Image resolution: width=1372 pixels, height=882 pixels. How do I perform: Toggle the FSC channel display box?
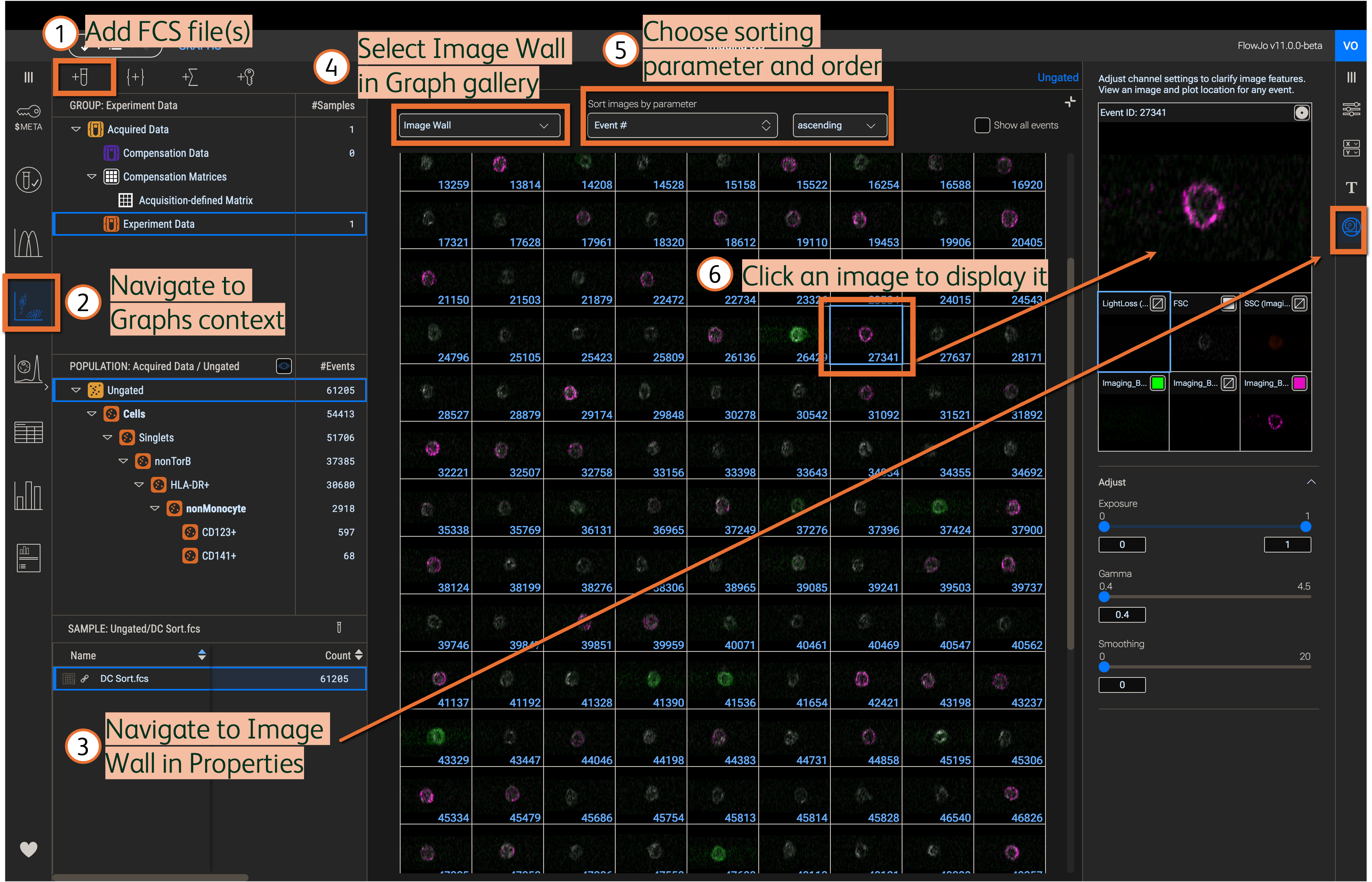(1228, 304)
